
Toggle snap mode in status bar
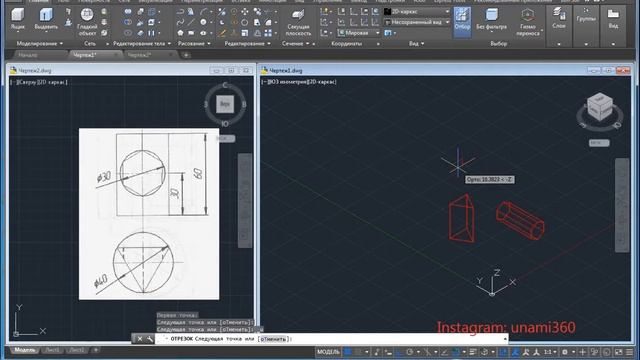(358, 352)
